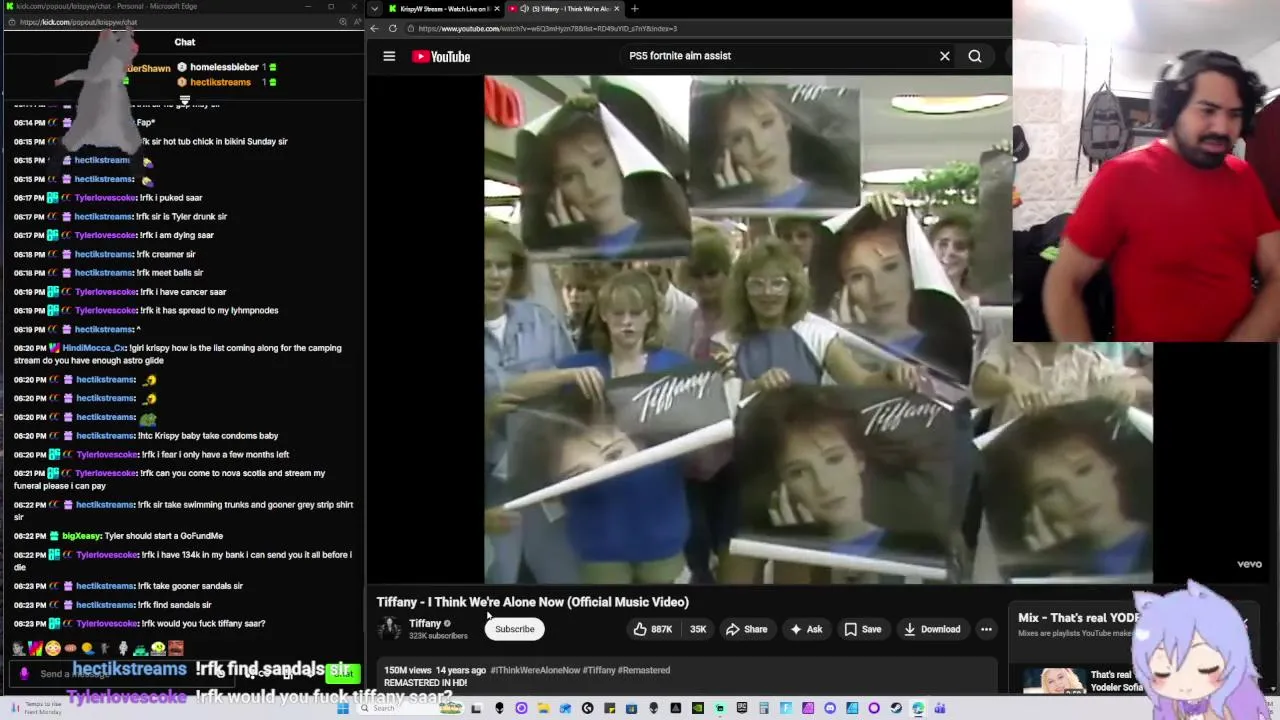Viewport: 1280px width, 720px height.
Task: Open the Ask button under the video
Action: [806, 629]
